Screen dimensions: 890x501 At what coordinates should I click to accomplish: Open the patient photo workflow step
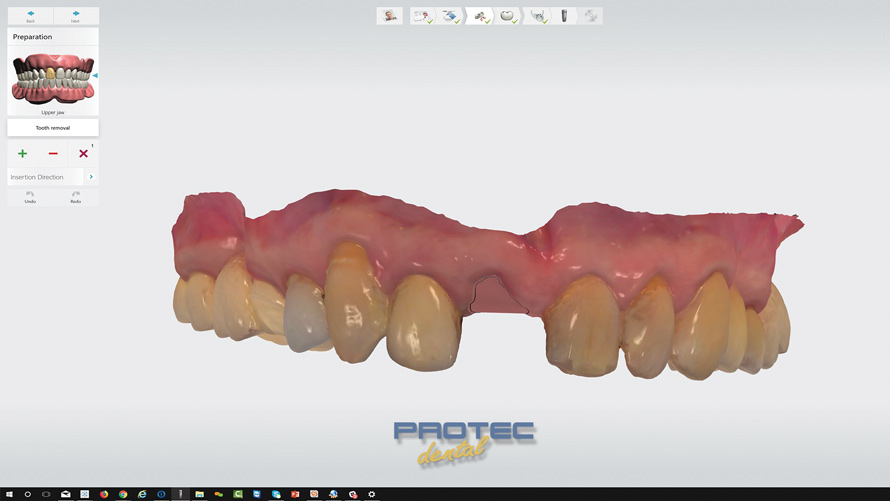(389, 16)
